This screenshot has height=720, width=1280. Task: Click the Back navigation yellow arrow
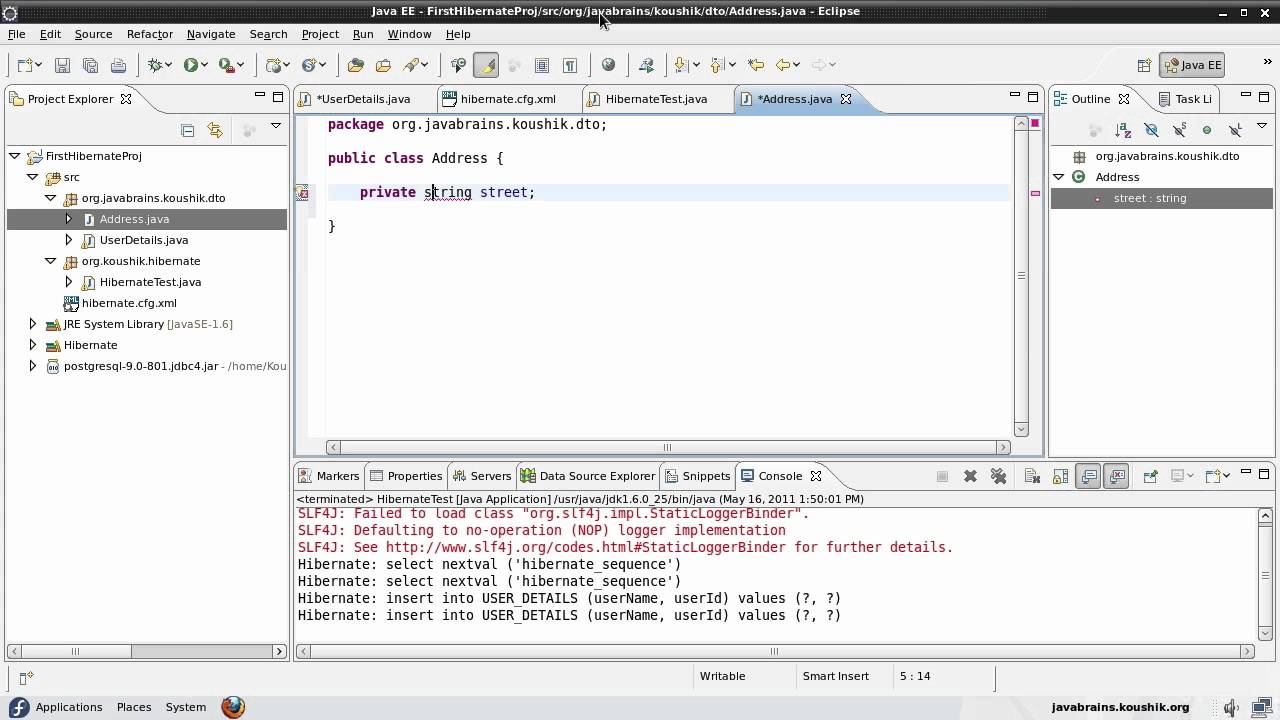coord(783,65)
